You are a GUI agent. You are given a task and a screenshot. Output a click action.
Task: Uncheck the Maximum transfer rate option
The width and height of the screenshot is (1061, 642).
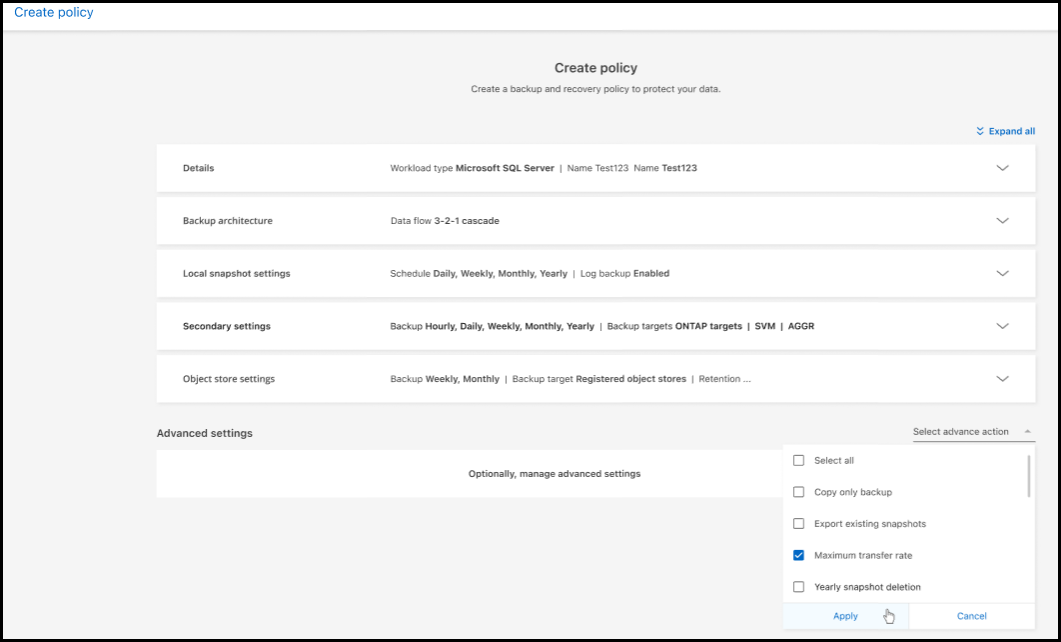(798, 555)
